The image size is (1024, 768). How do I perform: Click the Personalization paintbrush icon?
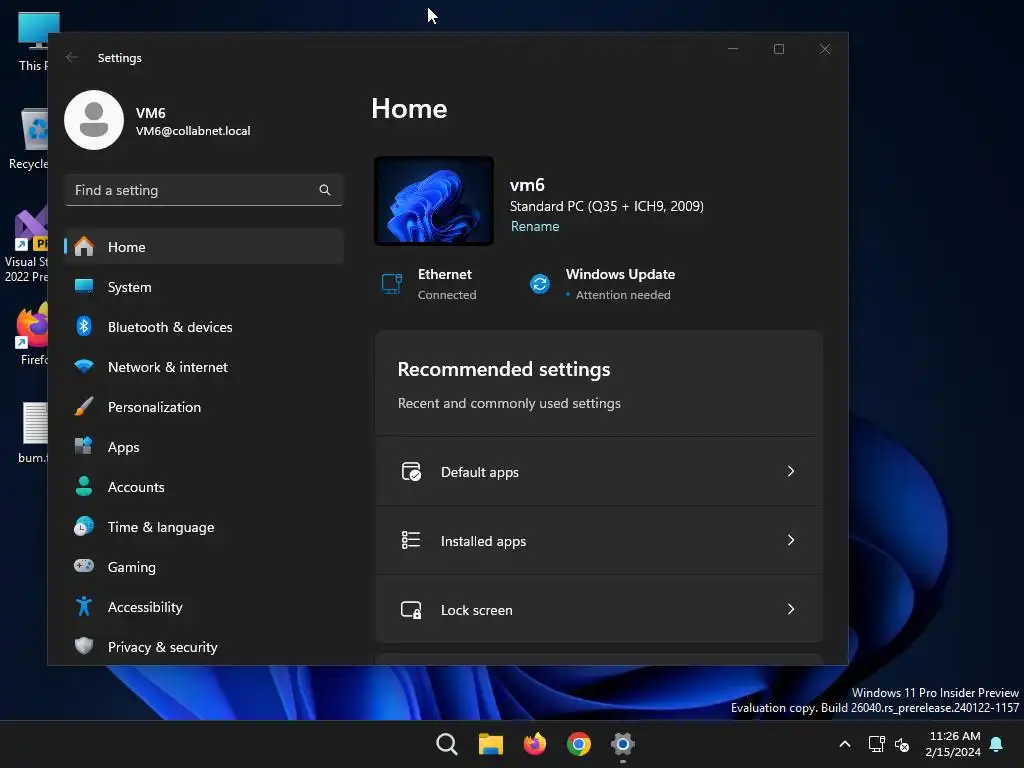click(x=84, y=406)
